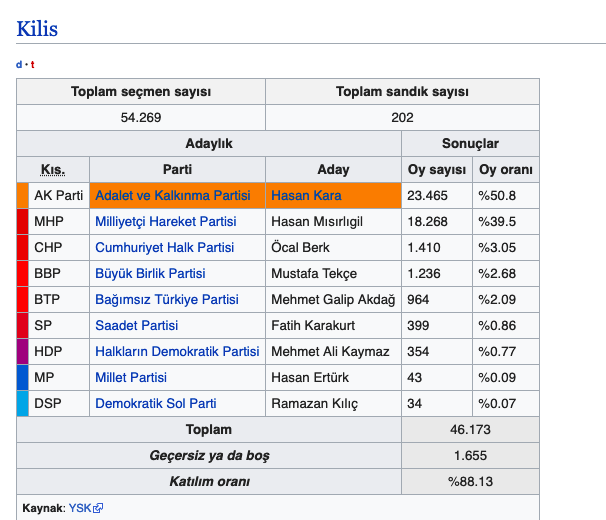Click the light blue DSP color cell
606x520 pixels.
pyautogui.click(x=22, y=403)
